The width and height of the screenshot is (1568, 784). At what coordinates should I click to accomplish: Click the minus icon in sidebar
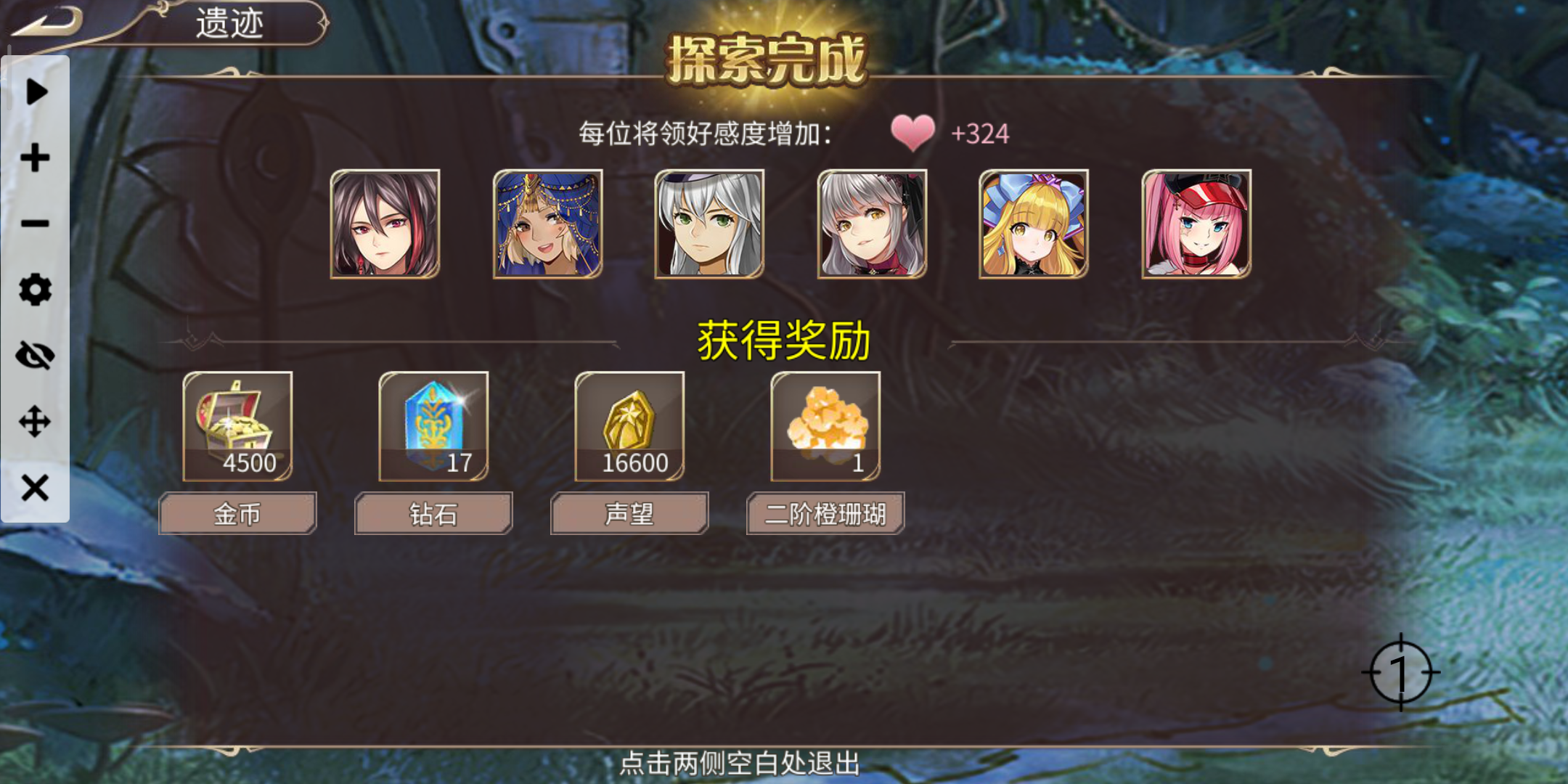35,224
